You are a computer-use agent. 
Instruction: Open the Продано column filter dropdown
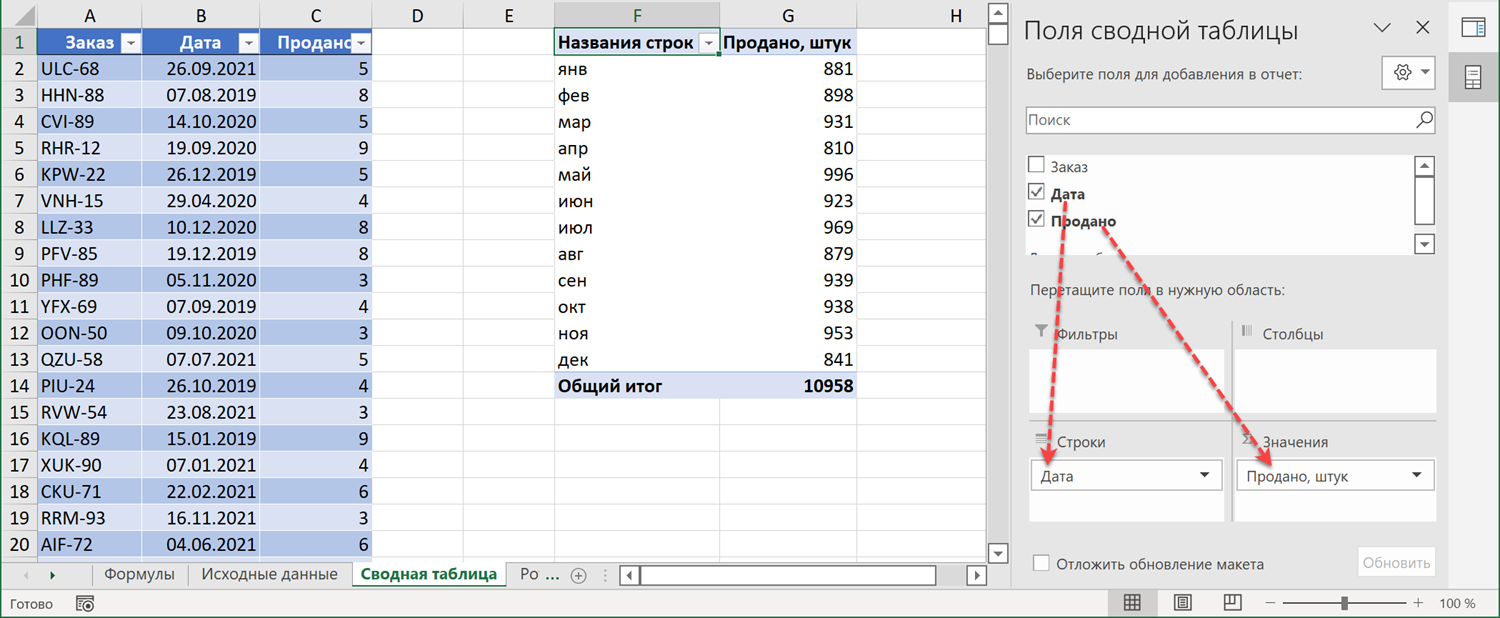pos(361,43)
